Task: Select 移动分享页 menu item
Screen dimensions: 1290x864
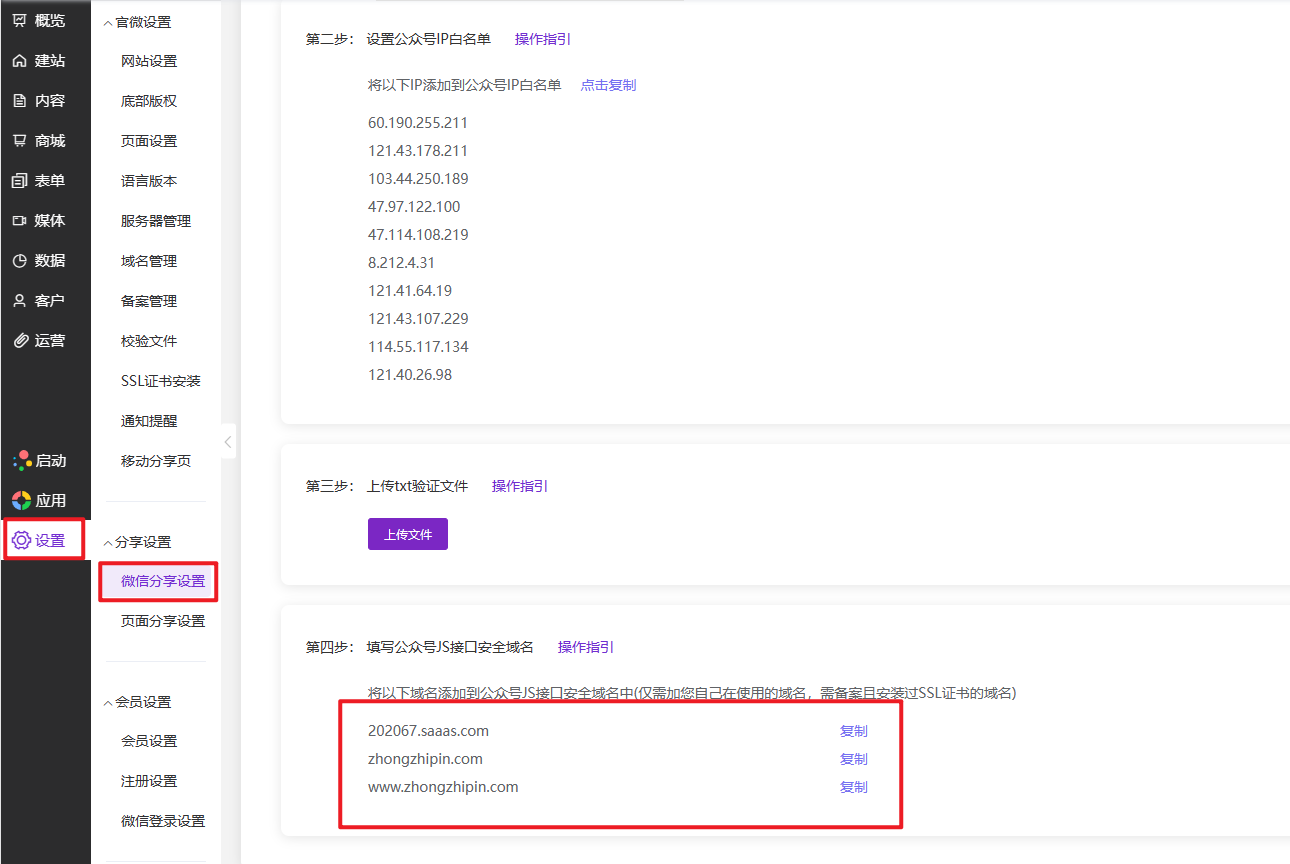Action: [x=156, y=461]
